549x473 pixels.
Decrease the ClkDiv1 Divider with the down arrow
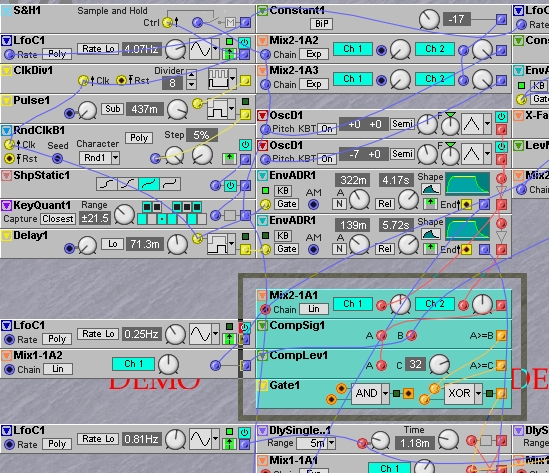click(x=191, y=84)
